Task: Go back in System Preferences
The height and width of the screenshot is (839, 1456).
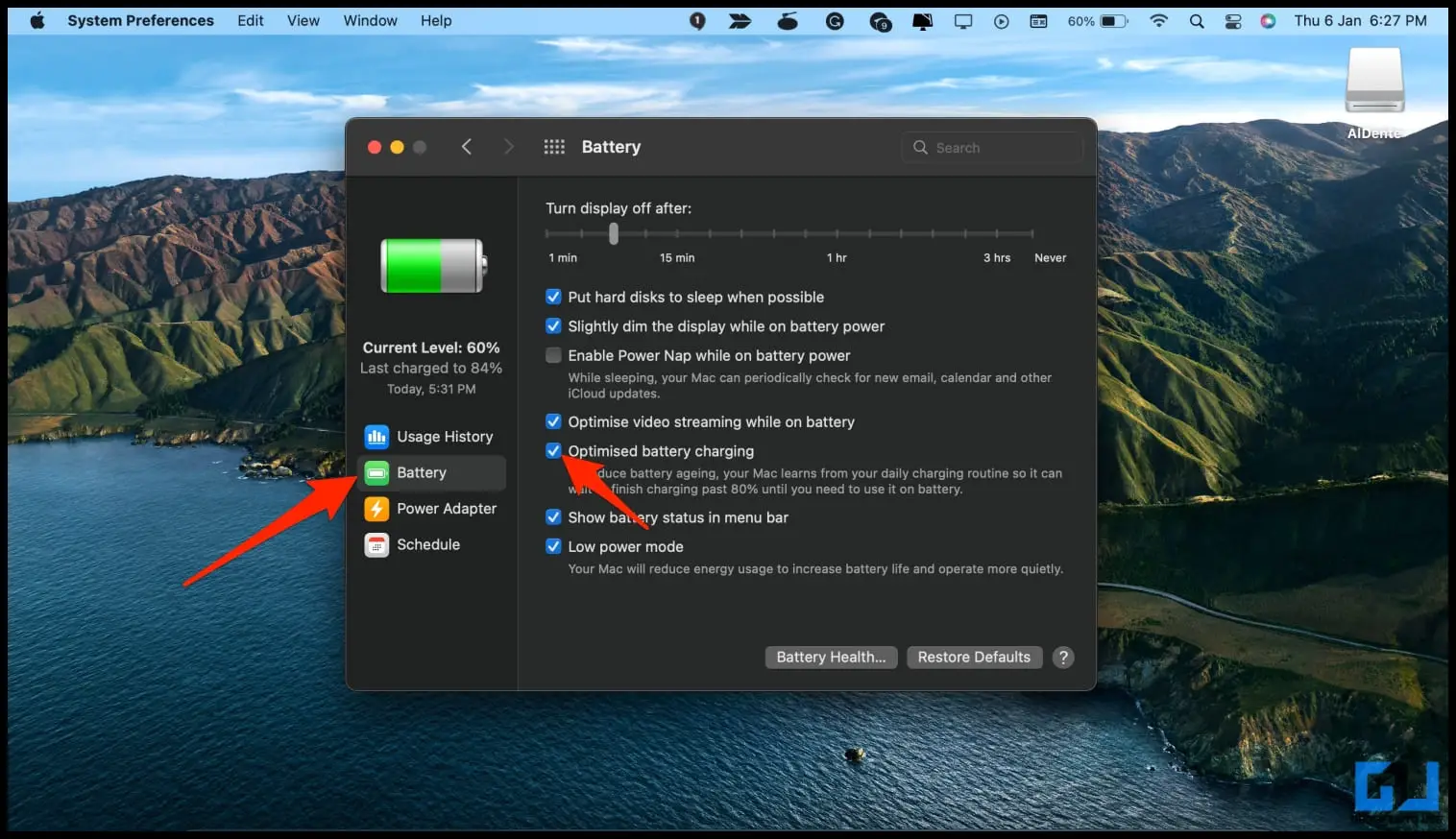Action: [x=467, y=147]
